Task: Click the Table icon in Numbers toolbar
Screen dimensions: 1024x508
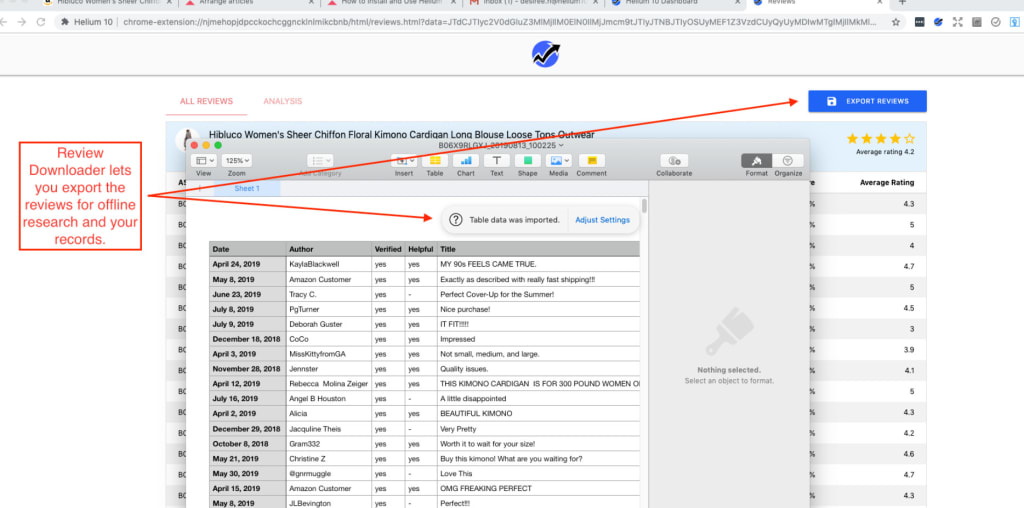Action: pos(434,161)
